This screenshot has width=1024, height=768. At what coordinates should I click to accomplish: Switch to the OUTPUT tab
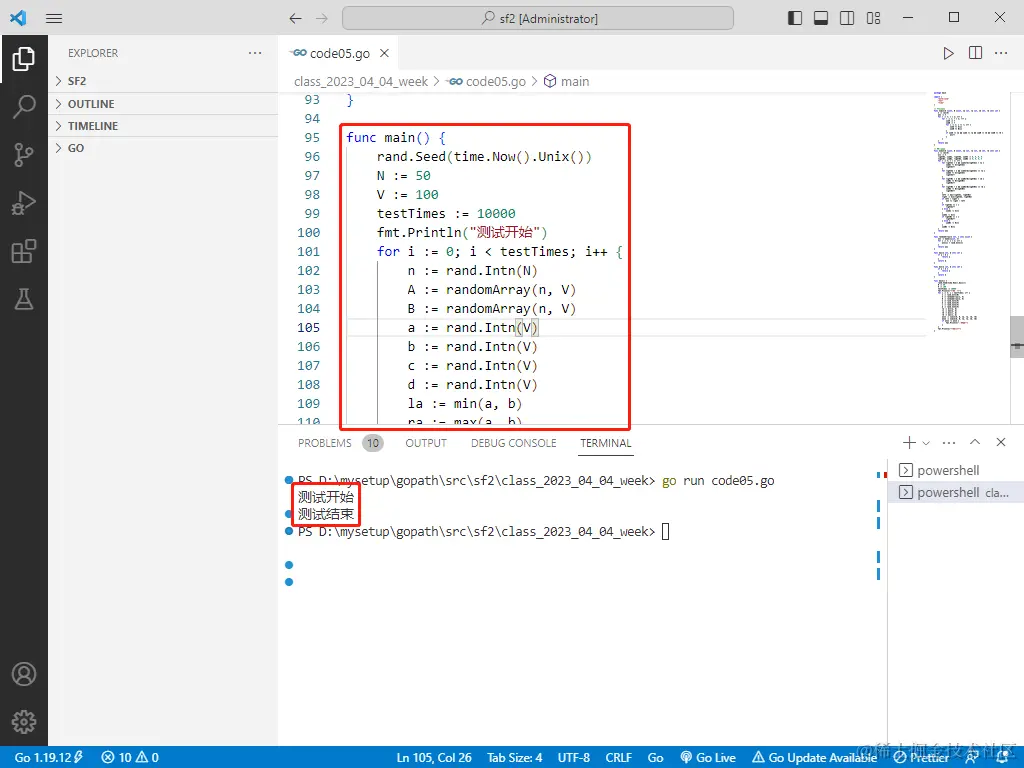[x=426, y=443]
